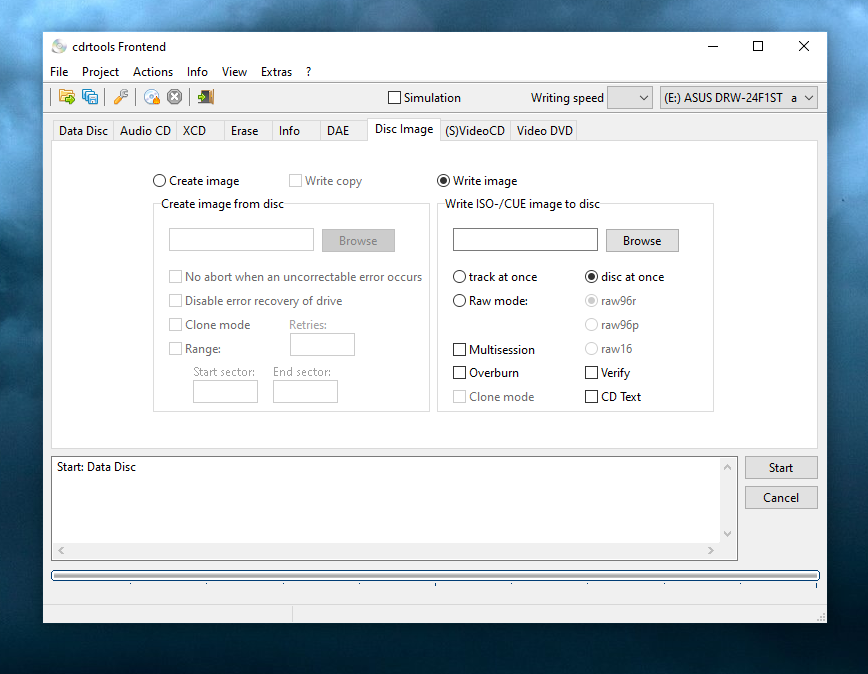The width and height of the screenshot is (868, 674).
Task: Click the Open Project folder toolbar icon
Action: coord(67,97)
